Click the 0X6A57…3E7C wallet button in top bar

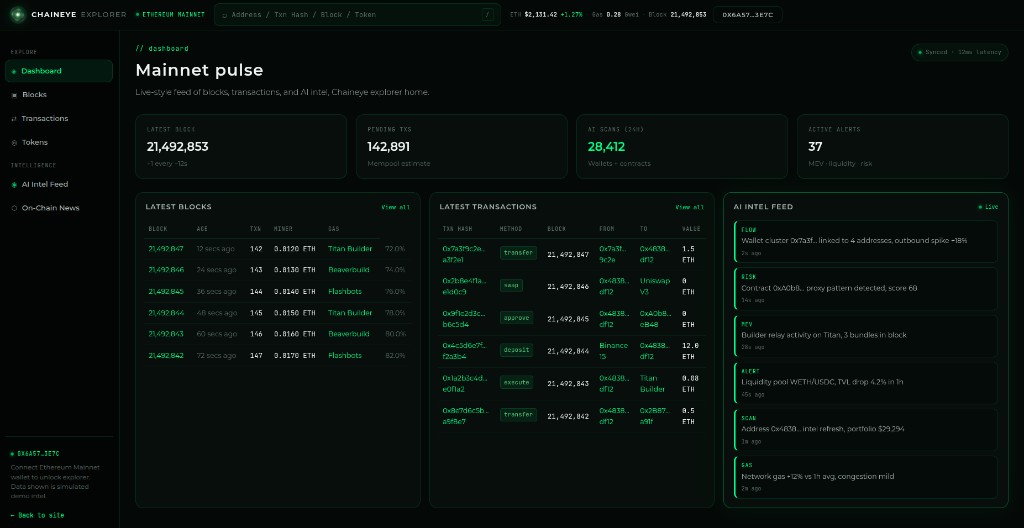coord(747,14)
